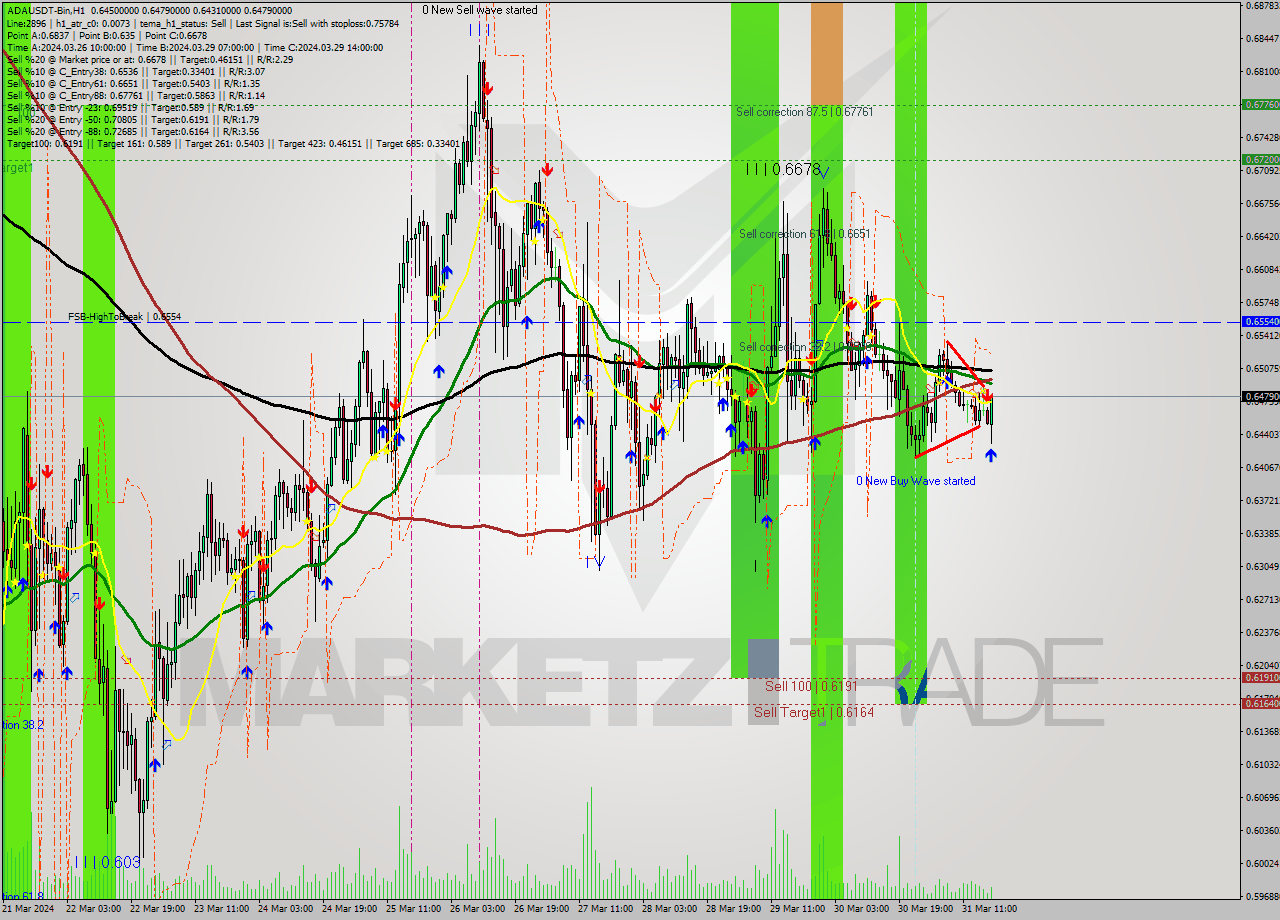Screen dimensions: 1280x920
Task: Click the blue 0.65540 price tag on axis
Action: coord(1260,322)
